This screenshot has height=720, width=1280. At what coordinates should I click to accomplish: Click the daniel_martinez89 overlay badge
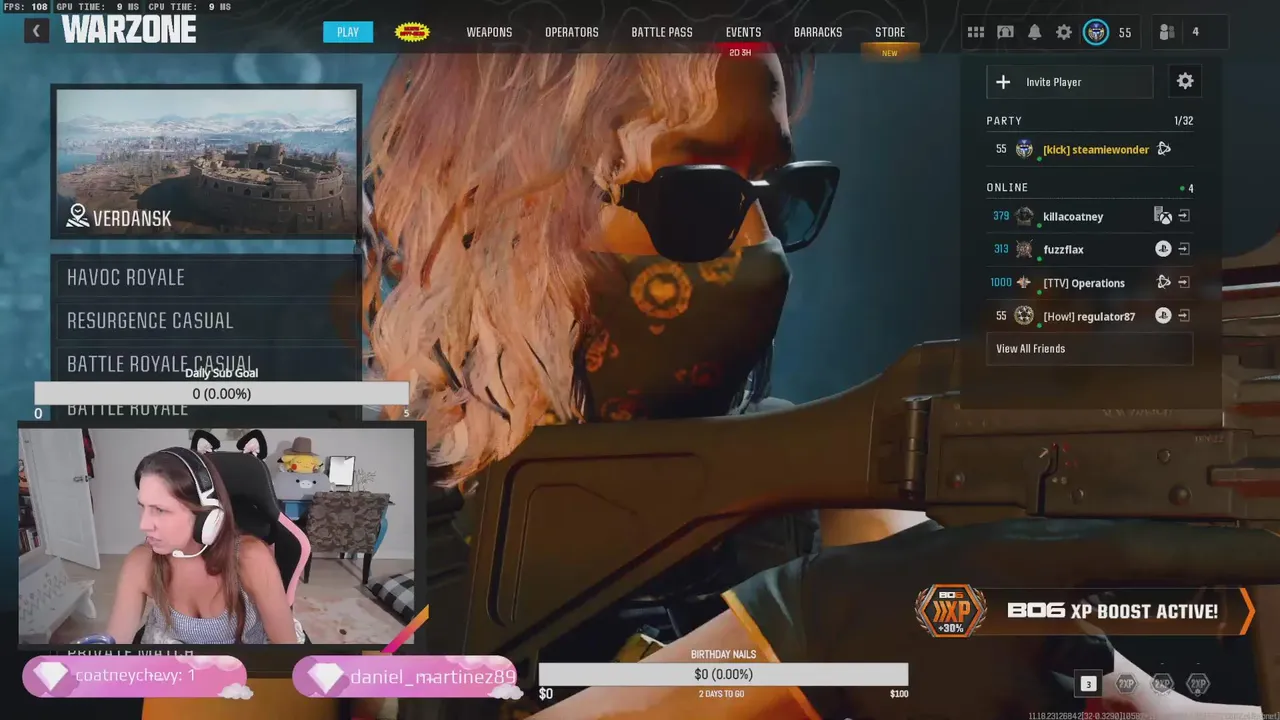(404, 677)
